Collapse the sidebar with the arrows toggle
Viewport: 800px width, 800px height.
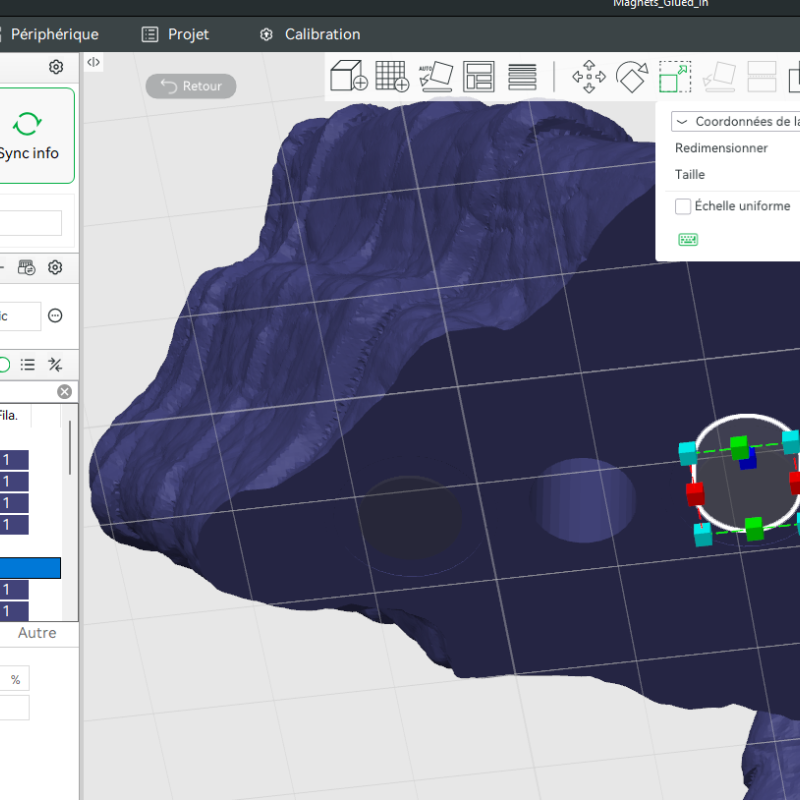click(93, 62)
